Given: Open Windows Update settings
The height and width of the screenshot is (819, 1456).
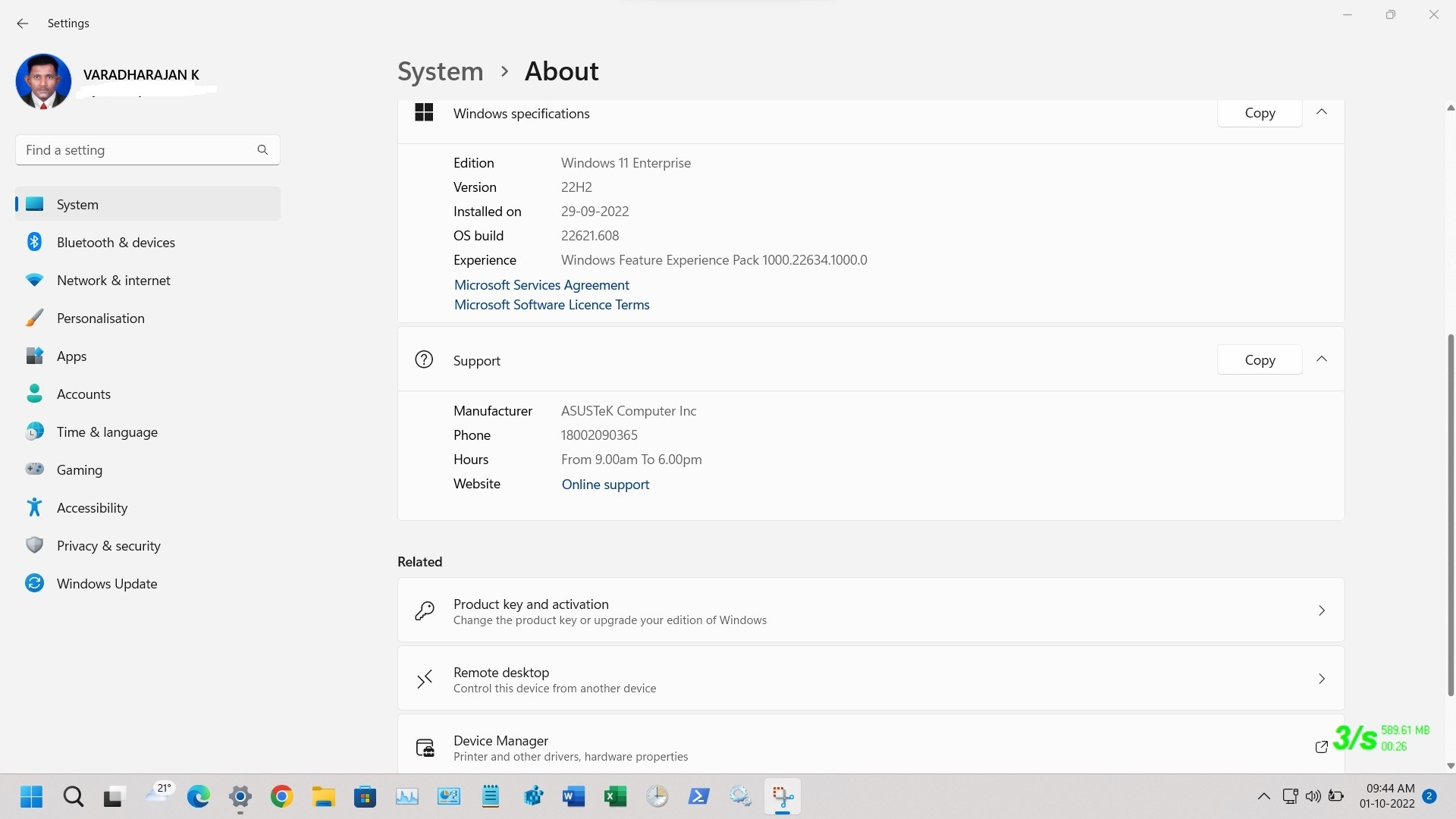Looking at the screenshot, I should pos(107,583).
